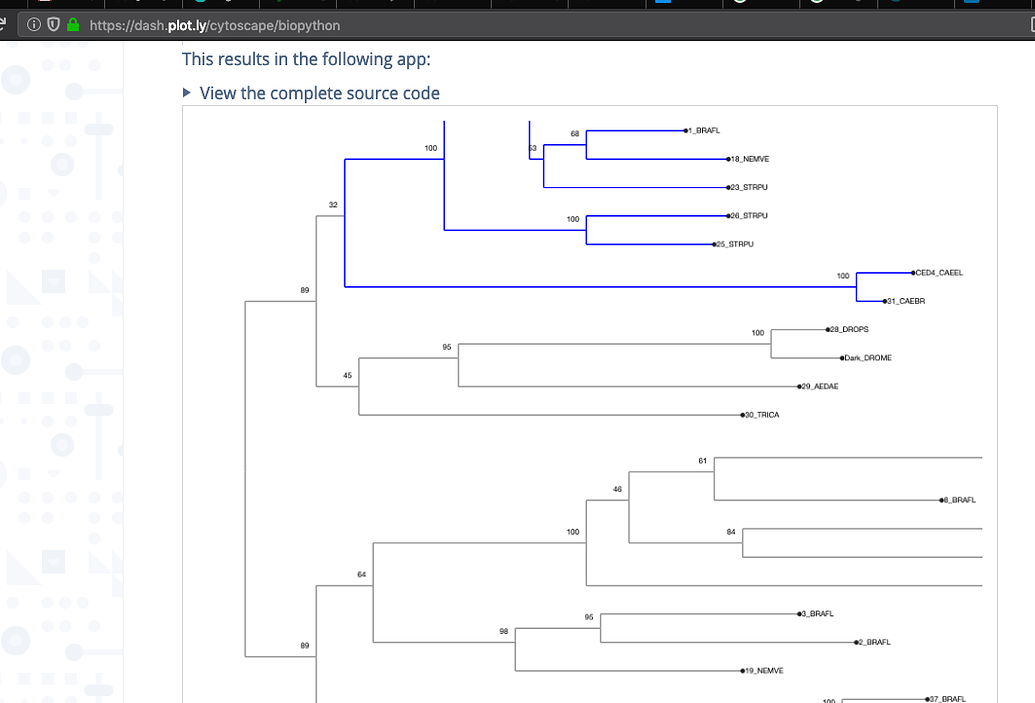Open the site information icon
This screenshot has width=1035, height=703.
pos(33,24)
